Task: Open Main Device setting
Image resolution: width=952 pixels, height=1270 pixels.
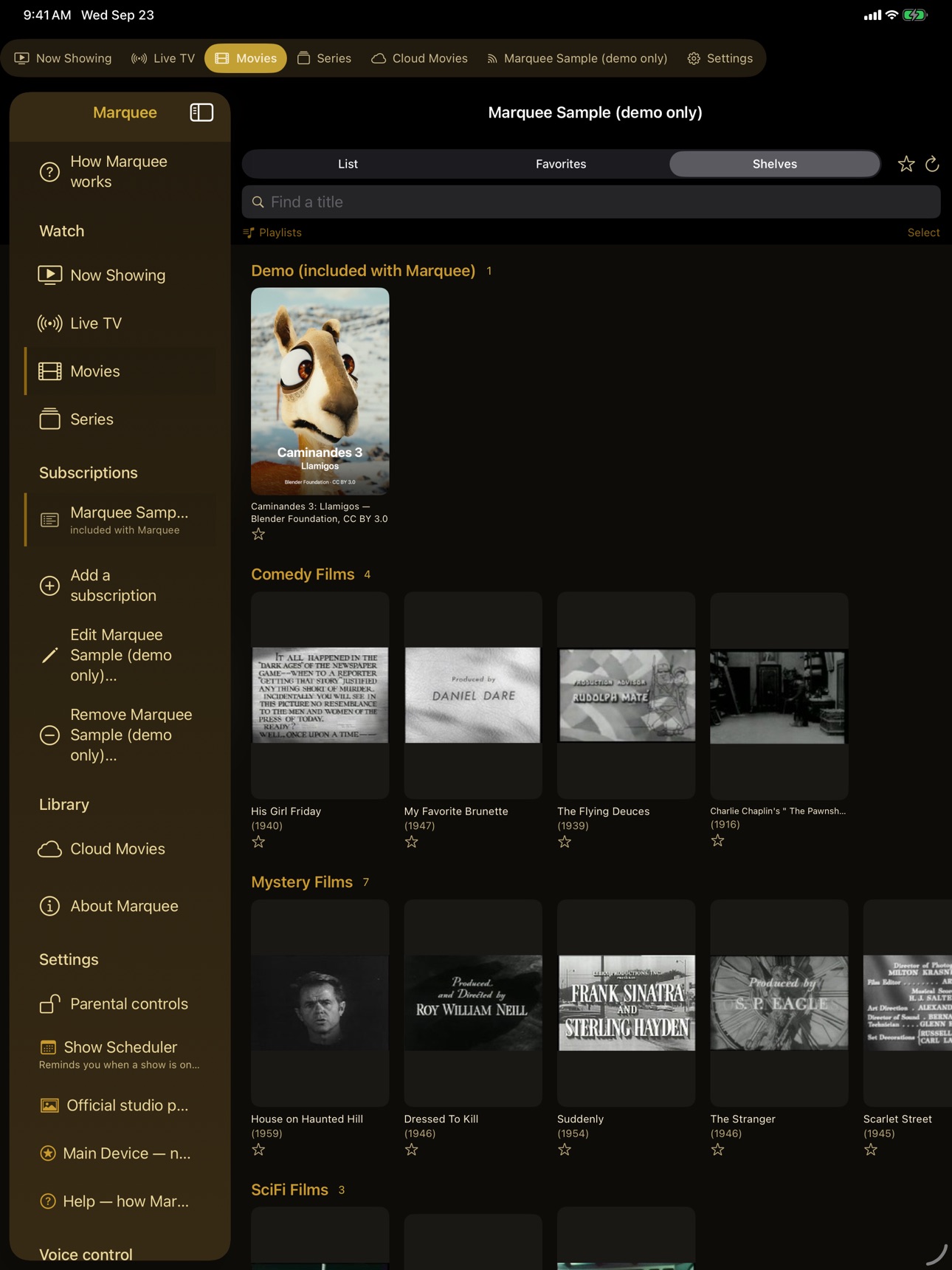Action: [118, 1153]
